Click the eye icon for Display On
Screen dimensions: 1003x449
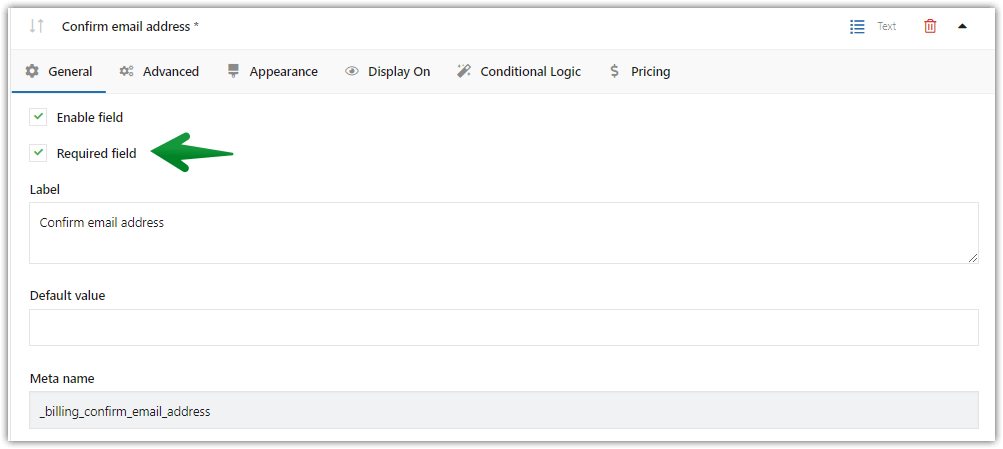pos(352,72)
